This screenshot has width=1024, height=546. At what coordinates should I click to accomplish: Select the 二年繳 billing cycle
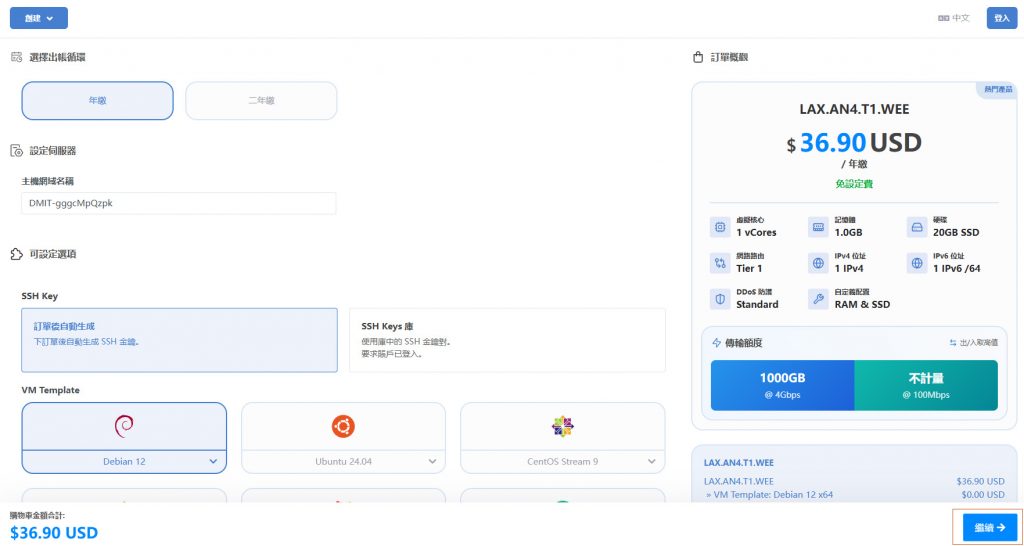[261, 101]
